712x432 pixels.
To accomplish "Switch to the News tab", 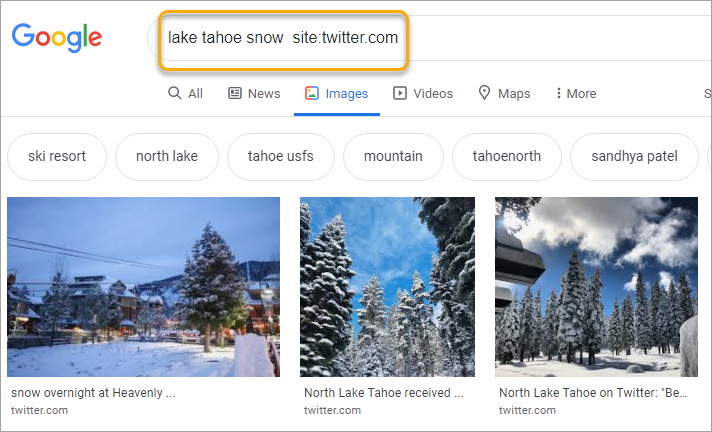I will tap(254, 94).
